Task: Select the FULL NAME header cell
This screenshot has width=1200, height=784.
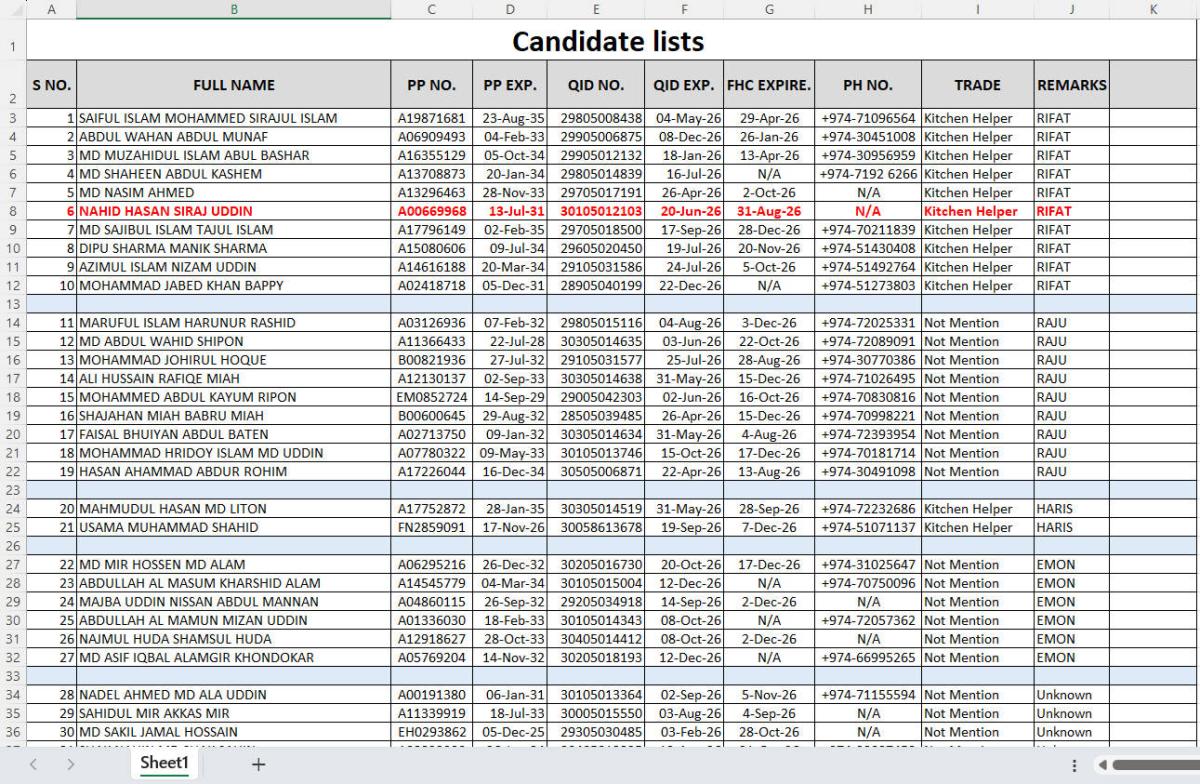Action: (x=233, y=85)
